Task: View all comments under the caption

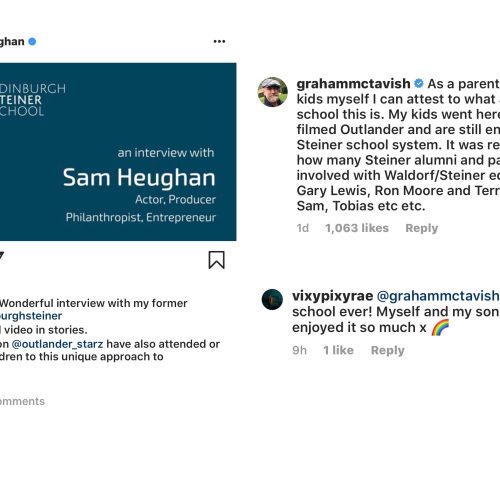Action: click(22, 401)
